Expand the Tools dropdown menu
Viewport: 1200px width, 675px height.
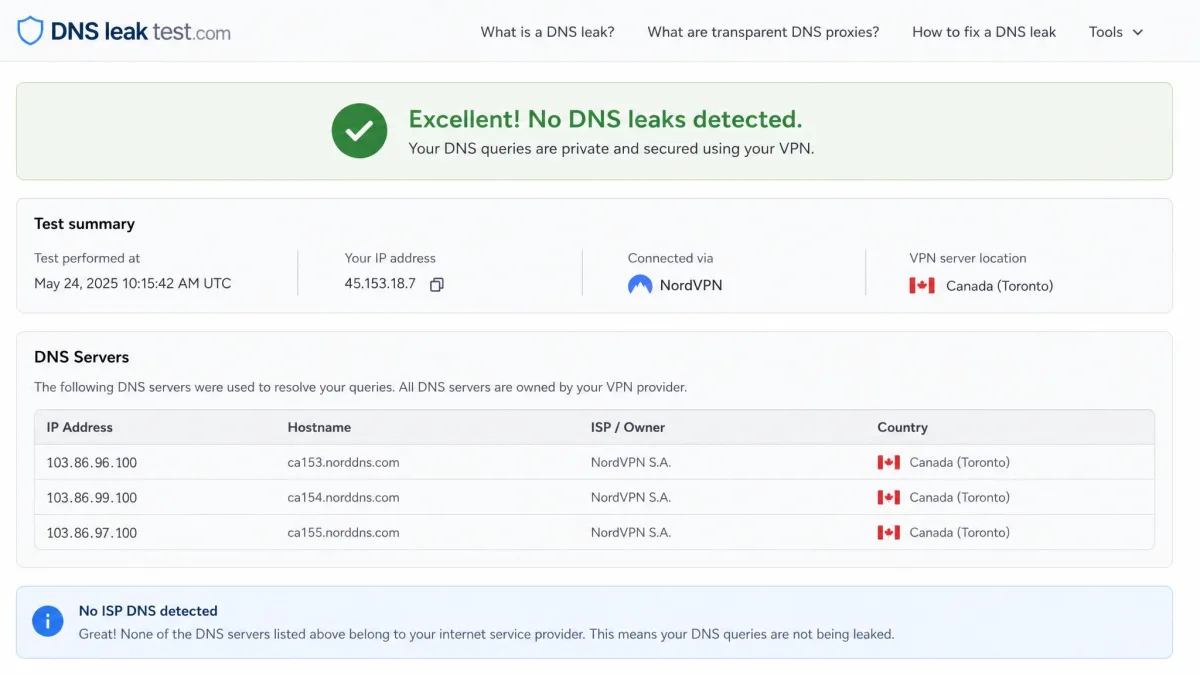coord(1116,32)
